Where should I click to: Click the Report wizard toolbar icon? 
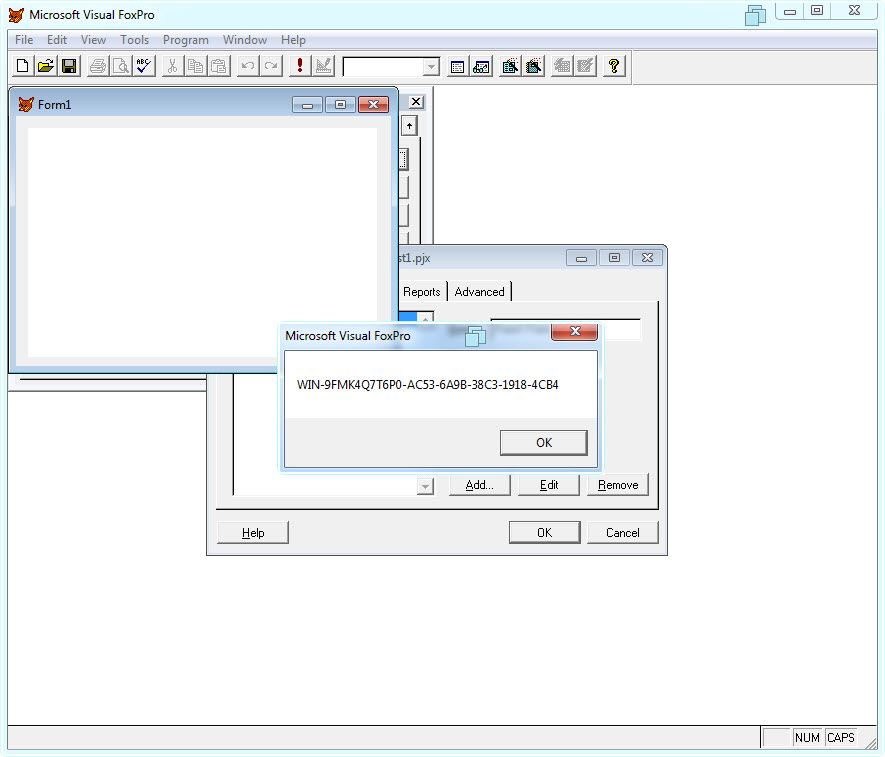tap(534, 66)
